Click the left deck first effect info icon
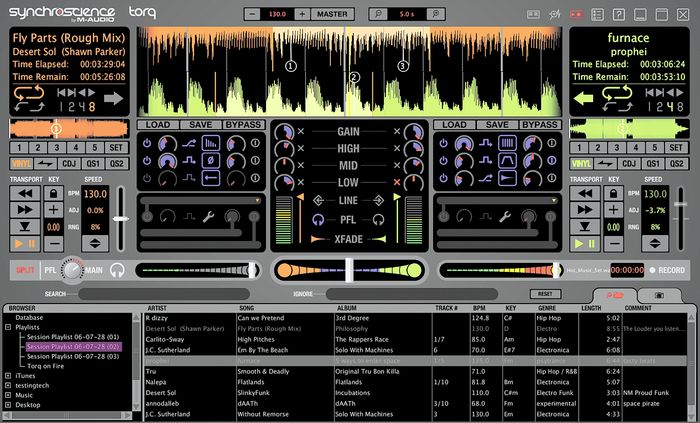This screenshot has width=700, height=423. [255, 143]
